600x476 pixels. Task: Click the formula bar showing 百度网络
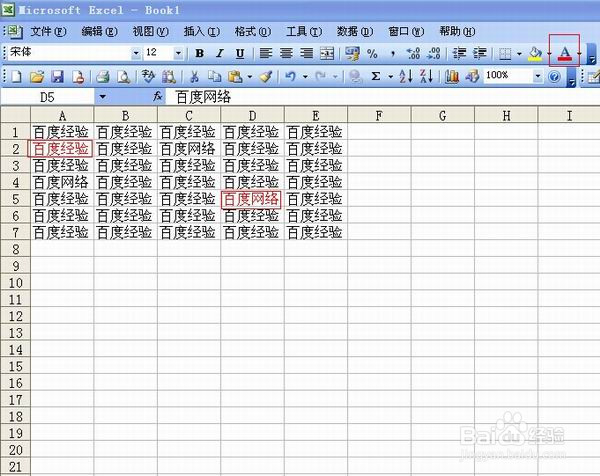click(383, 97)
